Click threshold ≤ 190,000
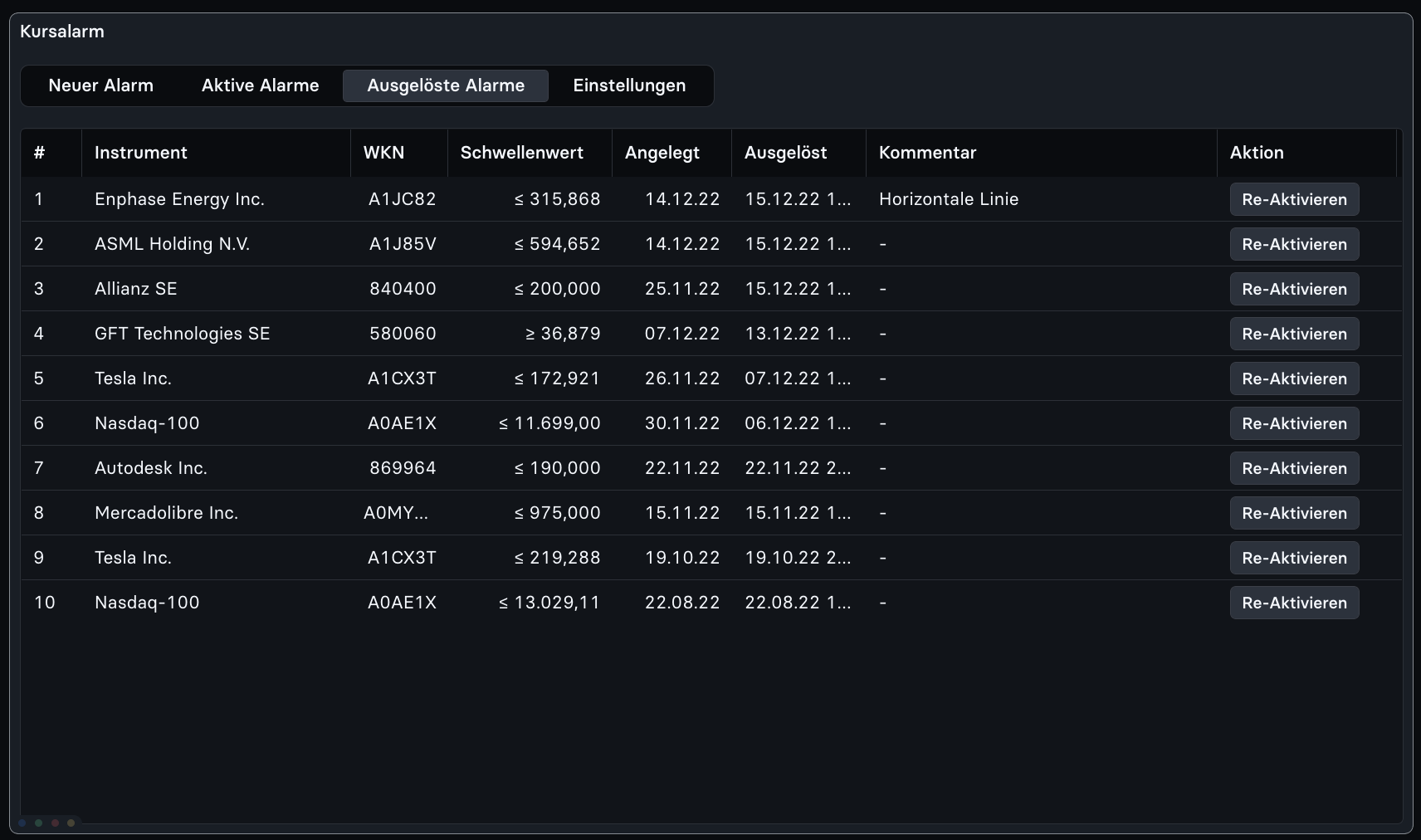1421x840 pixels. pyautogui.click(x=557, y=468)
